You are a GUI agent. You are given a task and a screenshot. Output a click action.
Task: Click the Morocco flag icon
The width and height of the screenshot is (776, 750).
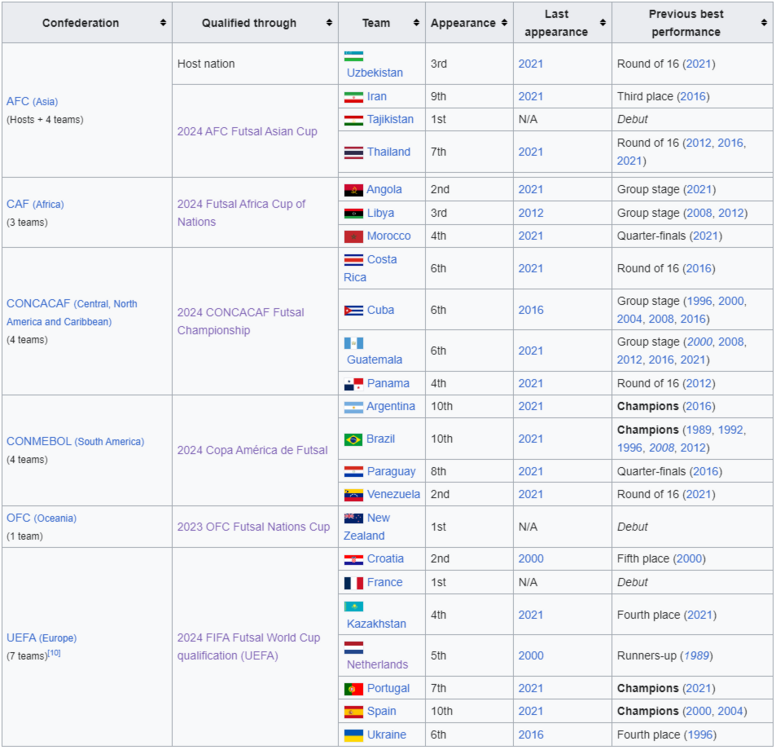[353, 236]
